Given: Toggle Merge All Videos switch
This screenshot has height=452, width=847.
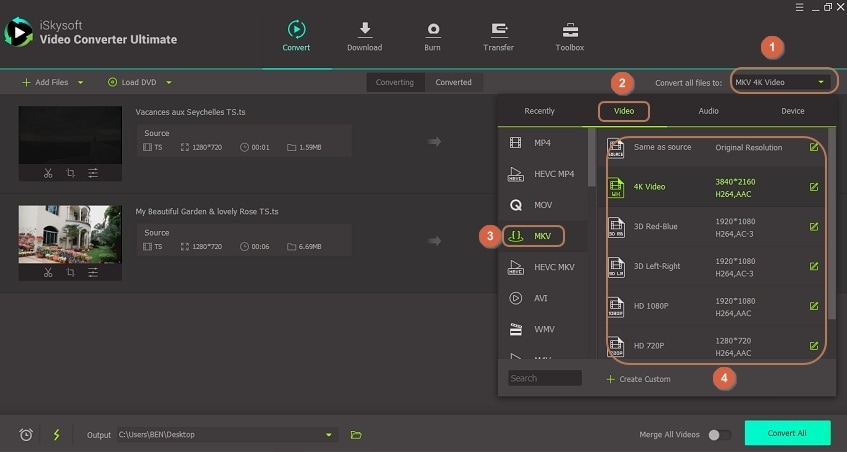Looking at the screenshot, I should click(x=720, y=435).
